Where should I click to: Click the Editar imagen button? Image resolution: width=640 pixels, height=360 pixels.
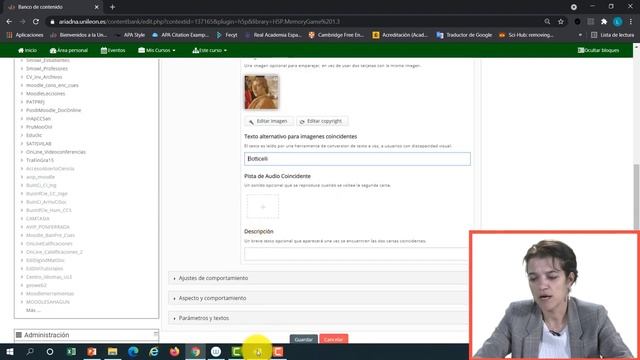[x=268, y=121]
